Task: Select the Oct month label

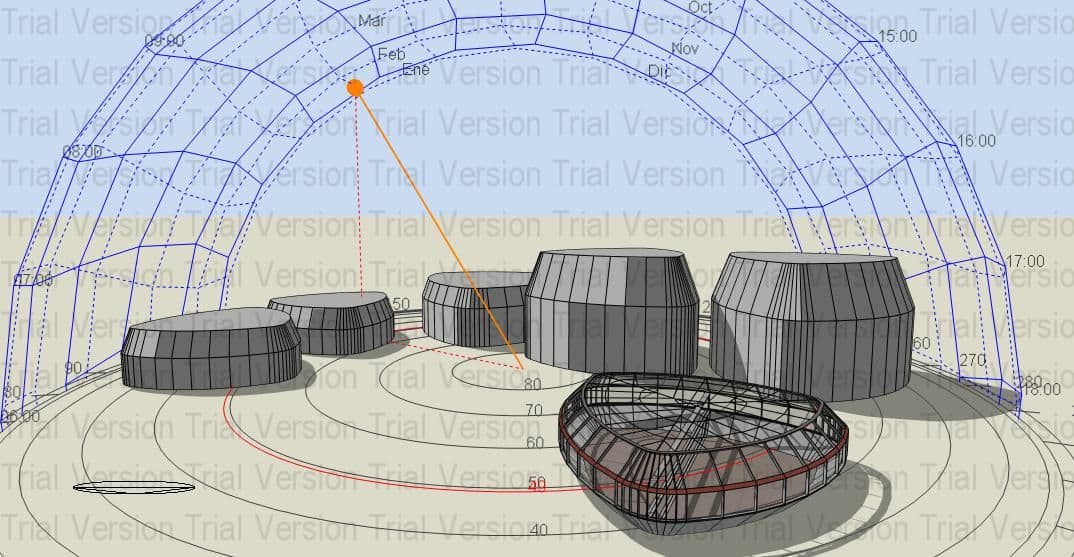Action: pyautogui.click(x=700, y=8)
